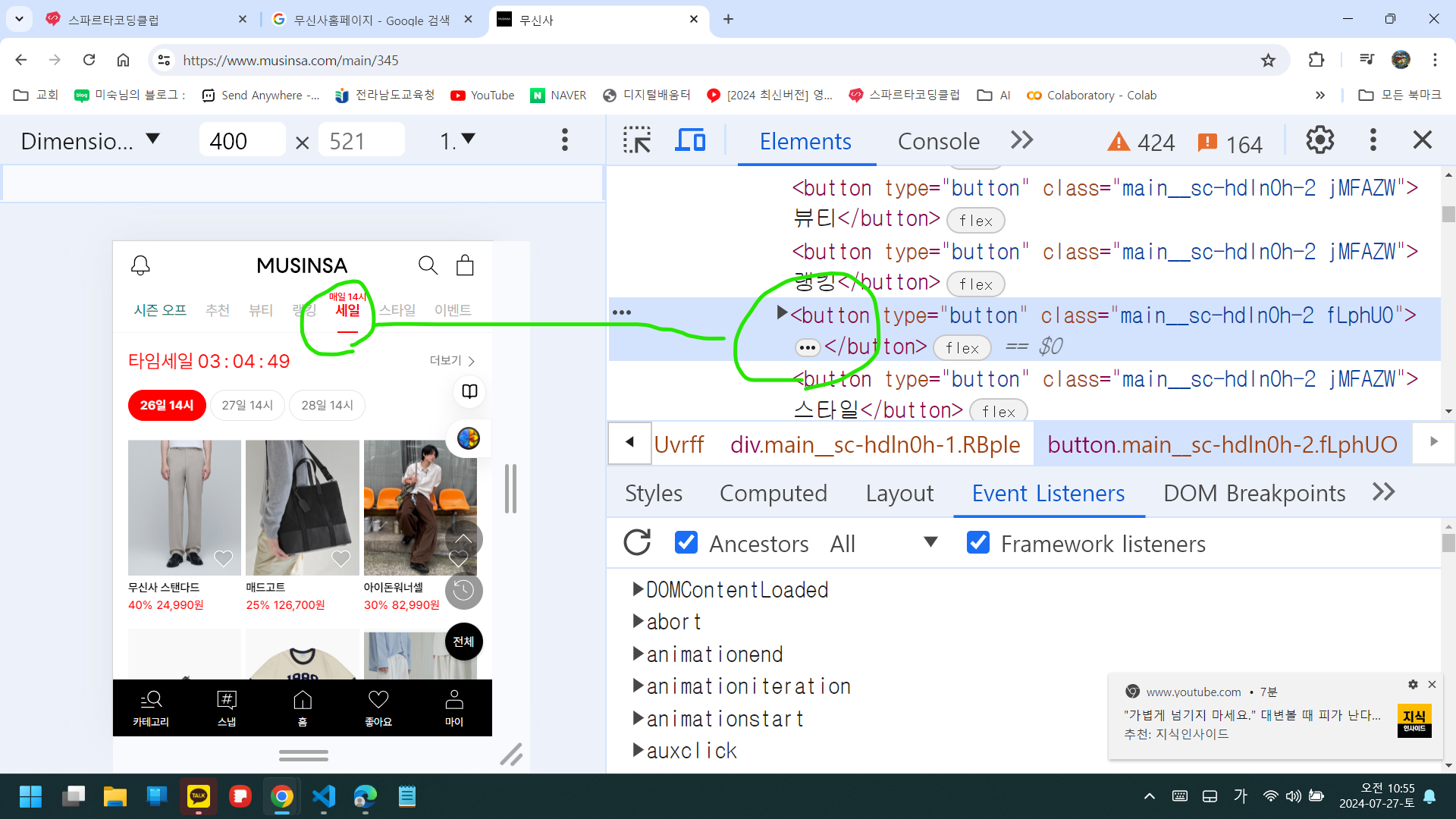Expand the animationend listener group

pyautogui.click(x=638, y=654)
